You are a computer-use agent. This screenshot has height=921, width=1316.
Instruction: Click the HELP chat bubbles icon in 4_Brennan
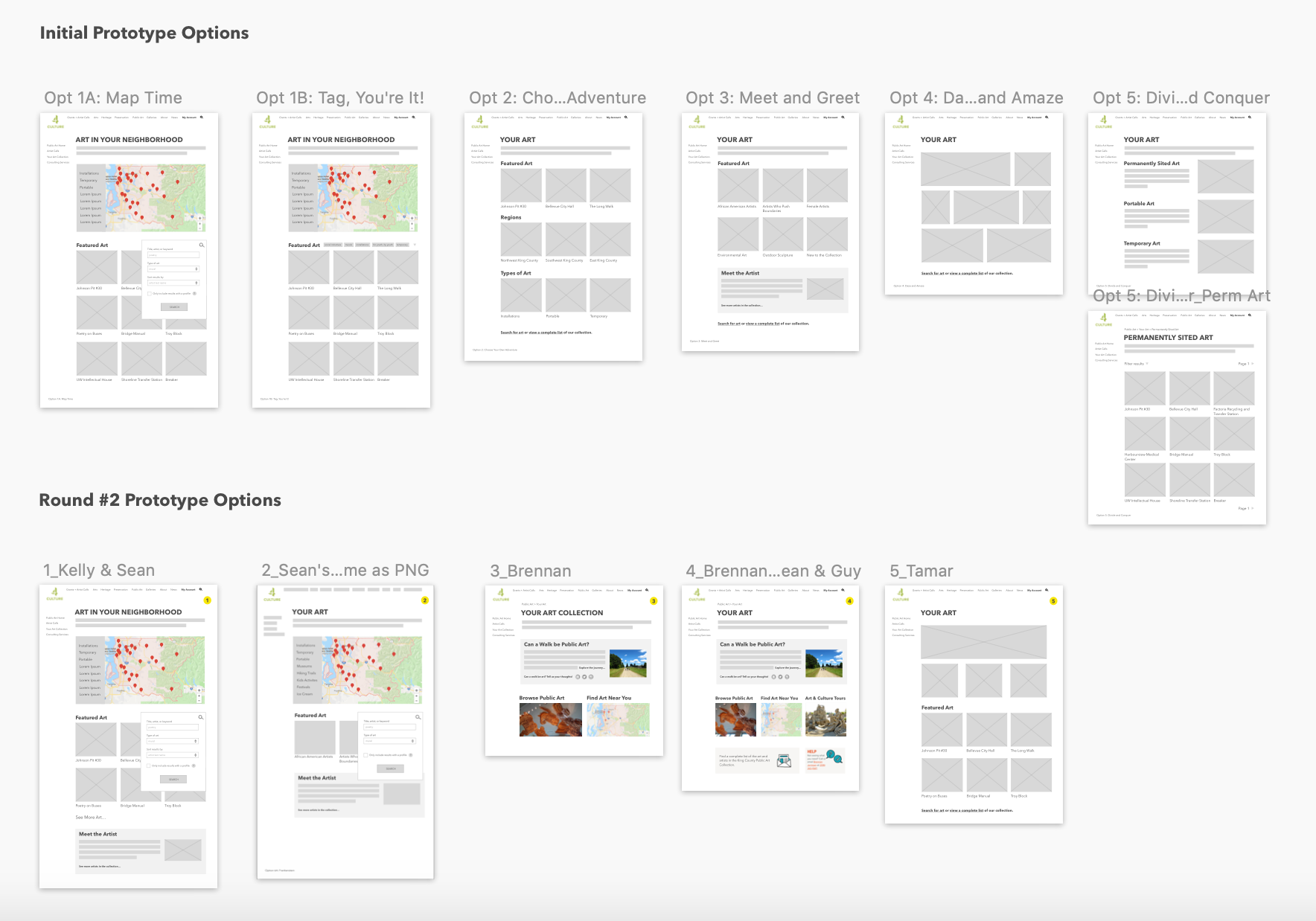(834, 758)
